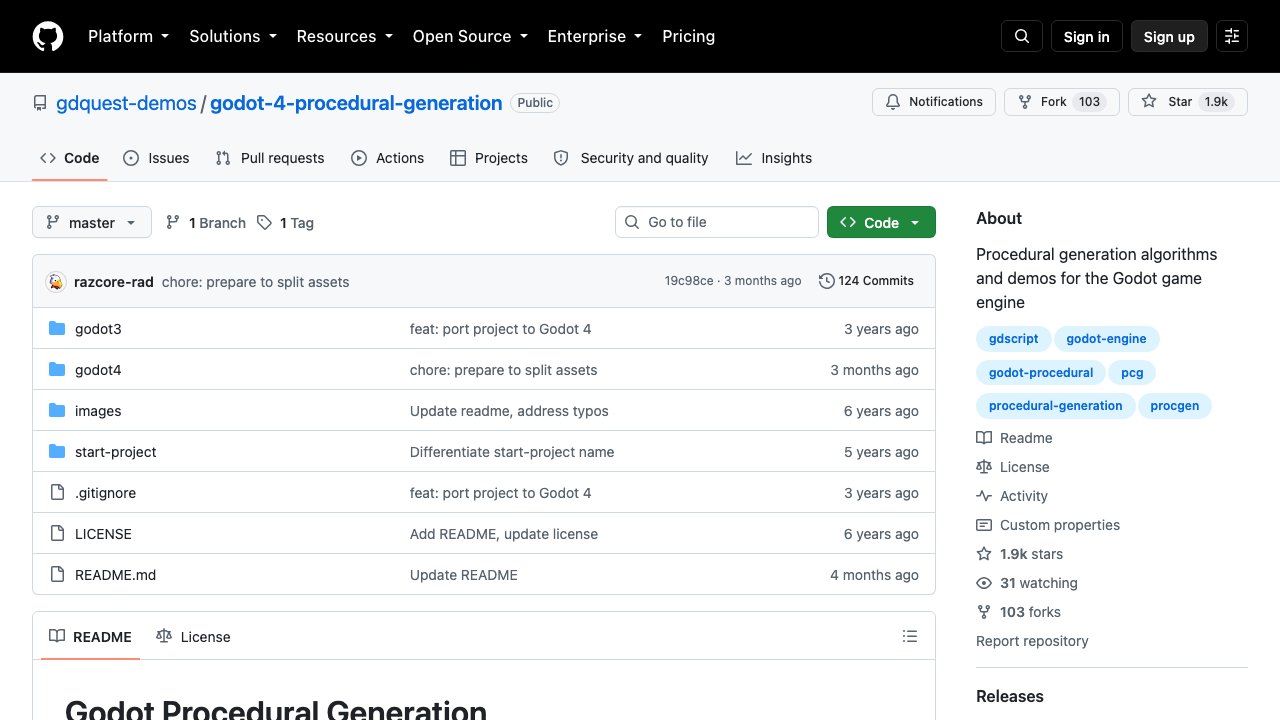Click the repository icon before gdquest-demos

(40, 103)
